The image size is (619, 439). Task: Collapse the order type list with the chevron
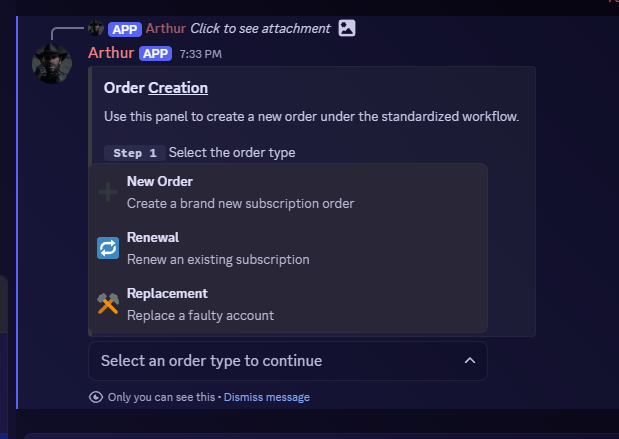pos(469,361)
